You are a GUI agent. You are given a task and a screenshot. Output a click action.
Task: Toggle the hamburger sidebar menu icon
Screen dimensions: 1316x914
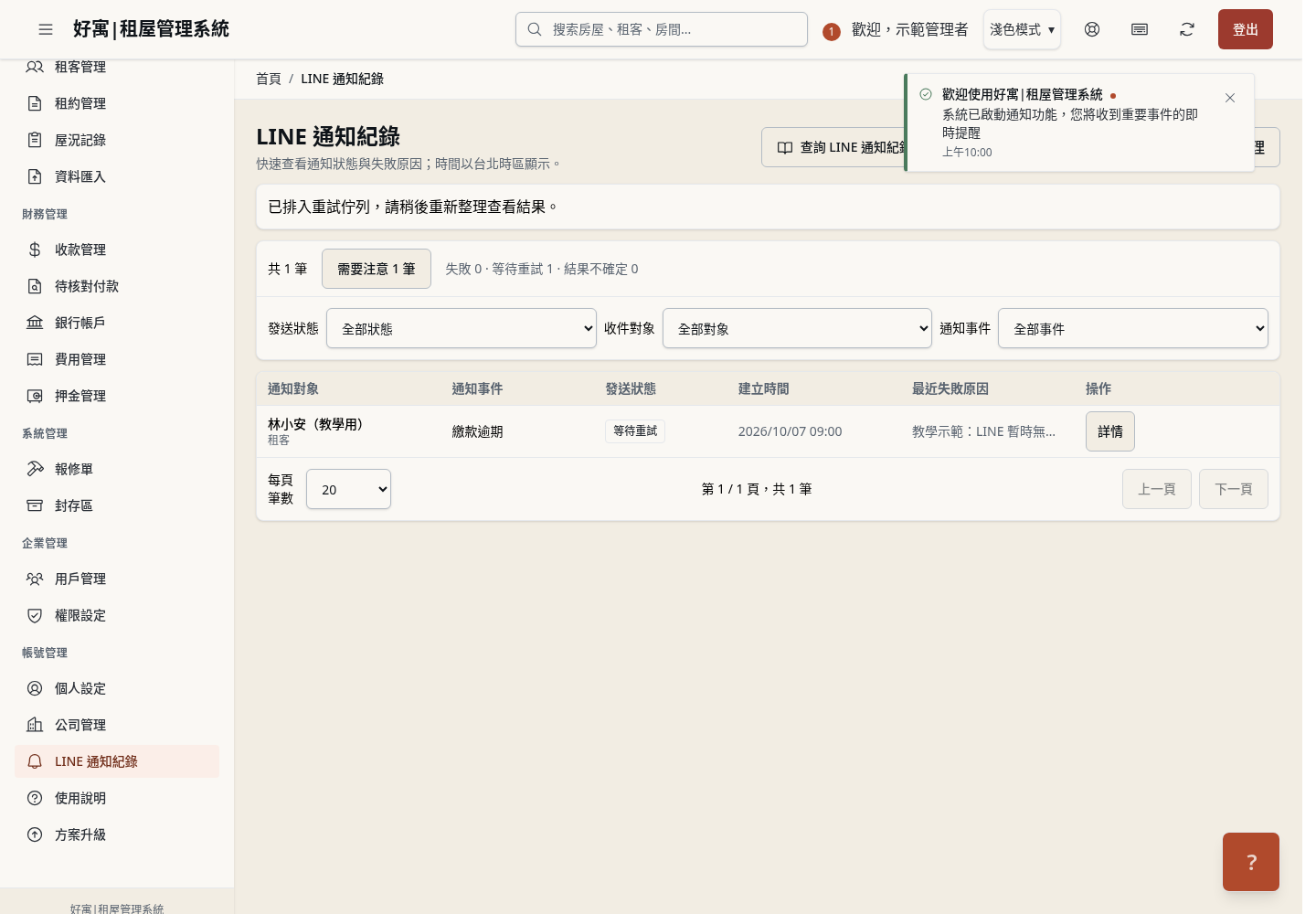click(x=46, y=29)
